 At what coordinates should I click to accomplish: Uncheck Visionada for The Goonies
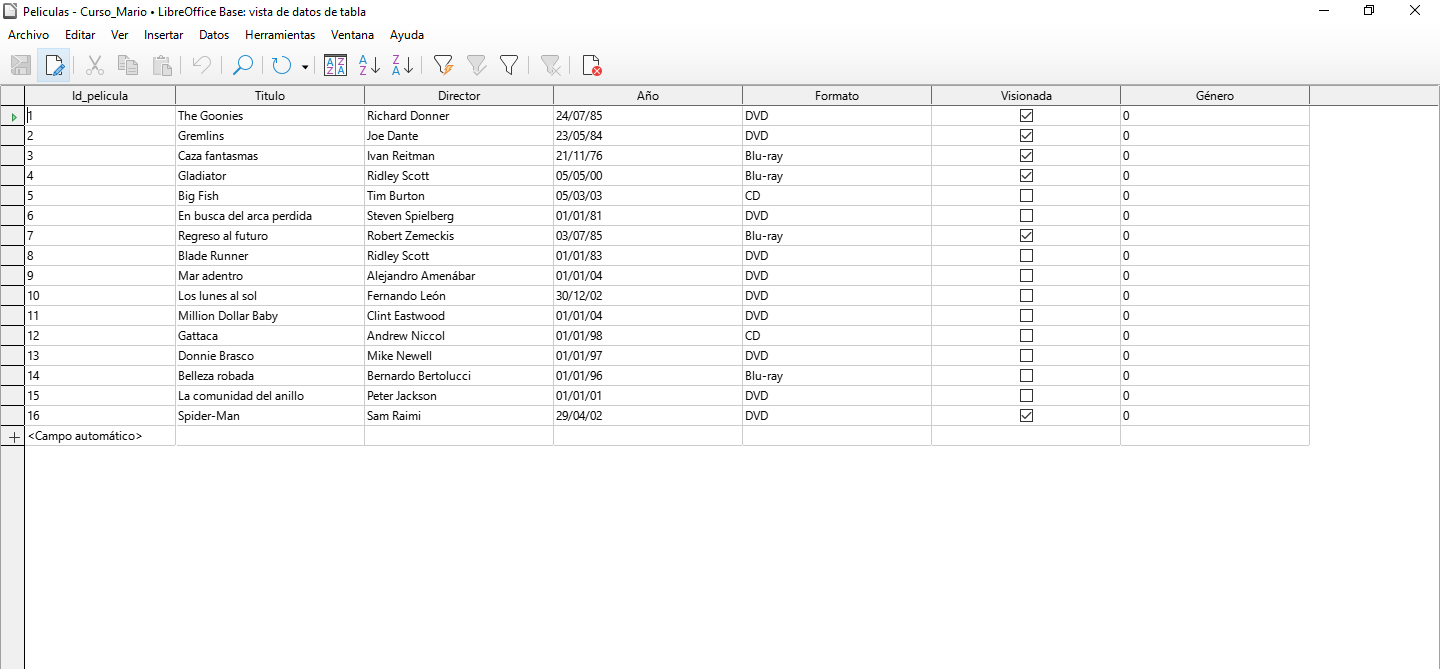point(1026,116)
